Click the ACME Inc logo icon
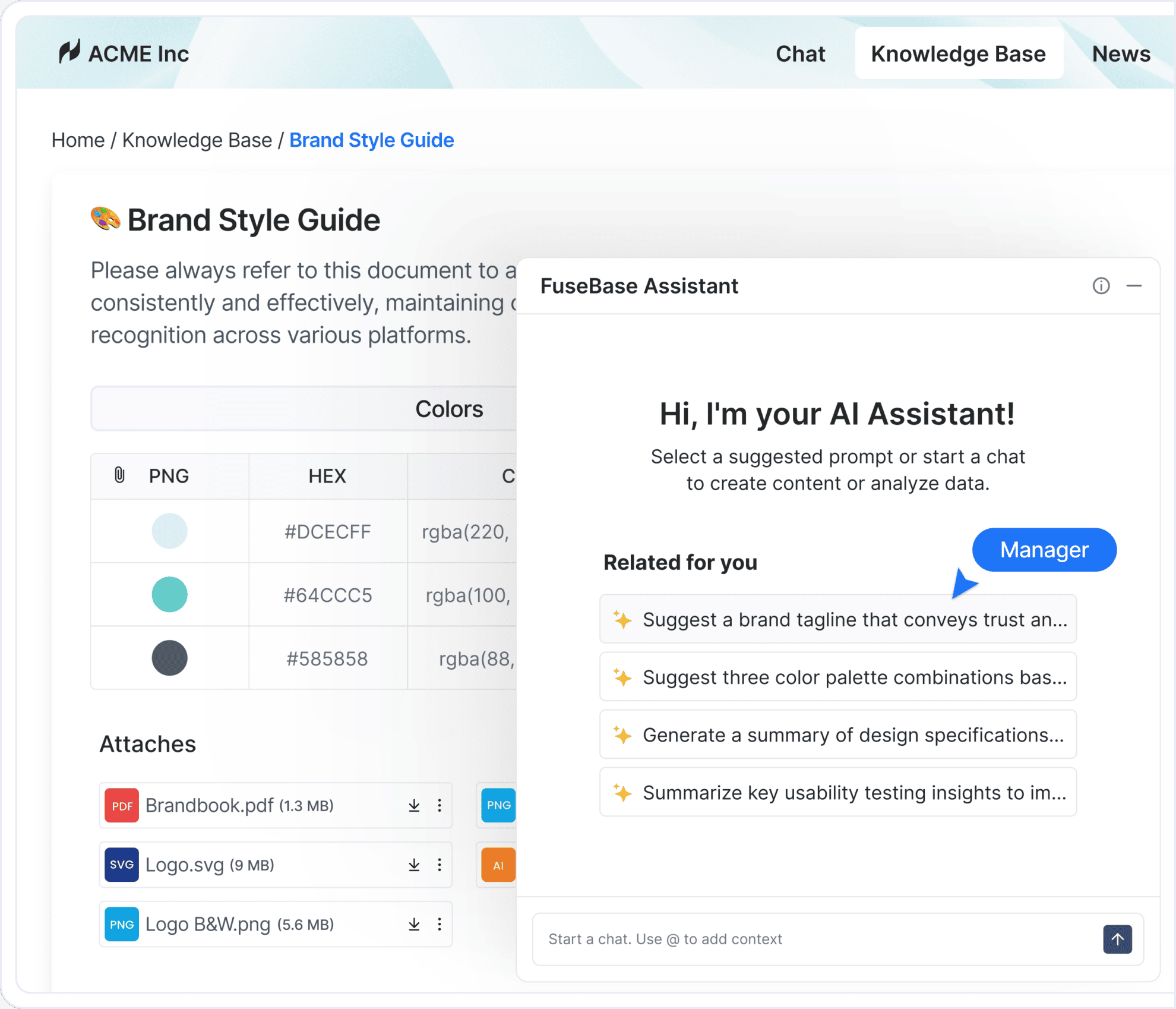Viewport: 1176px width, 1009px height. [69, 52]
